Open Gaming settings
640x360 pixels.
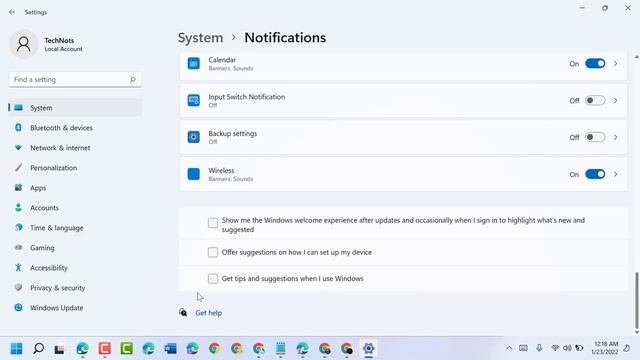[x=75, y=248]
